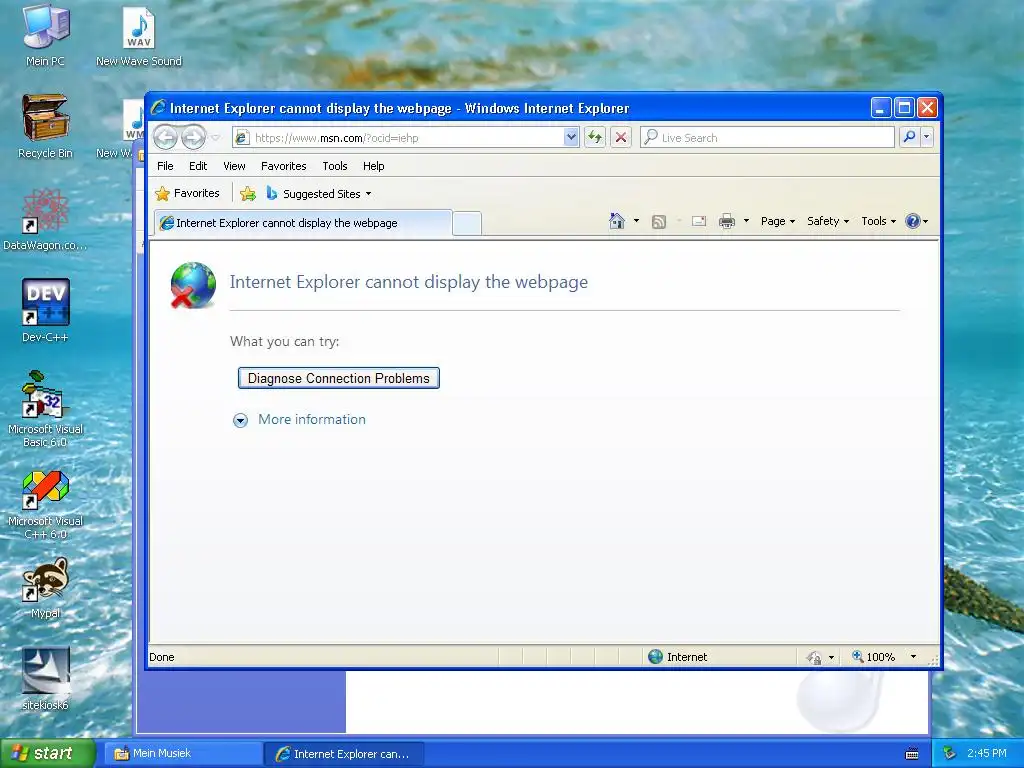Click inside the Live Search box
The height and width of the screenshot is (768, 1024).
(767, 138)
